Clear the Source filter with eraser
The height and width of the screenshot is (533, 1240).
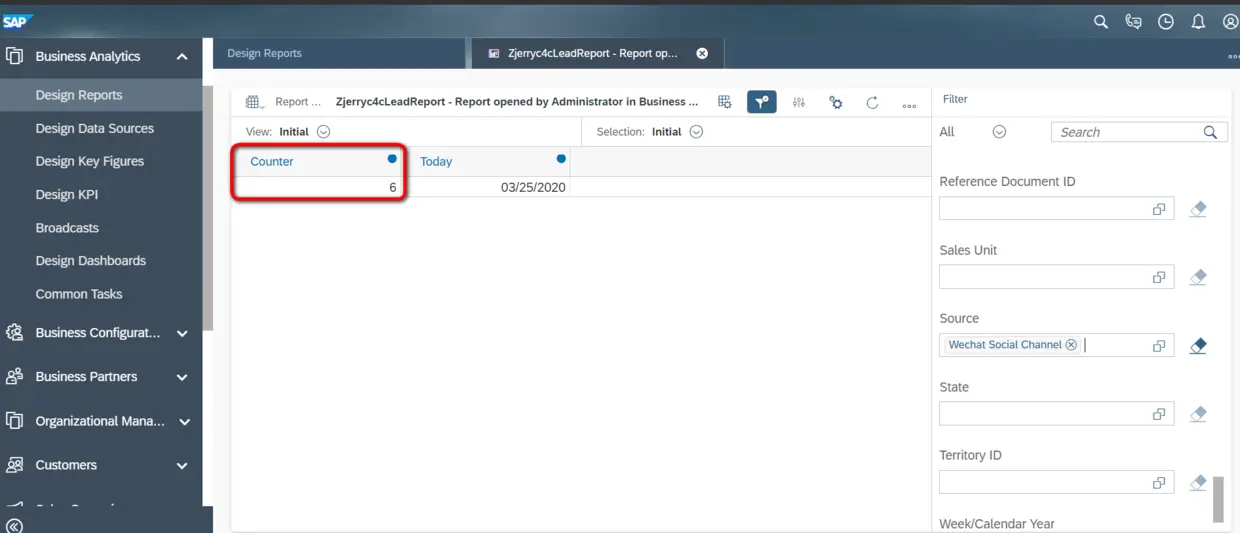[x=1198, y=346]
